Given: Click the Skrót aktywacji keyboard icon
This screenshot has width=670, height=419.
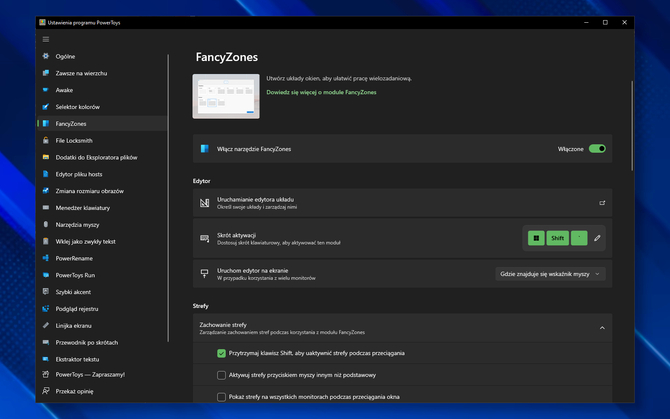Looking at the screenshot, I should 205,238.
